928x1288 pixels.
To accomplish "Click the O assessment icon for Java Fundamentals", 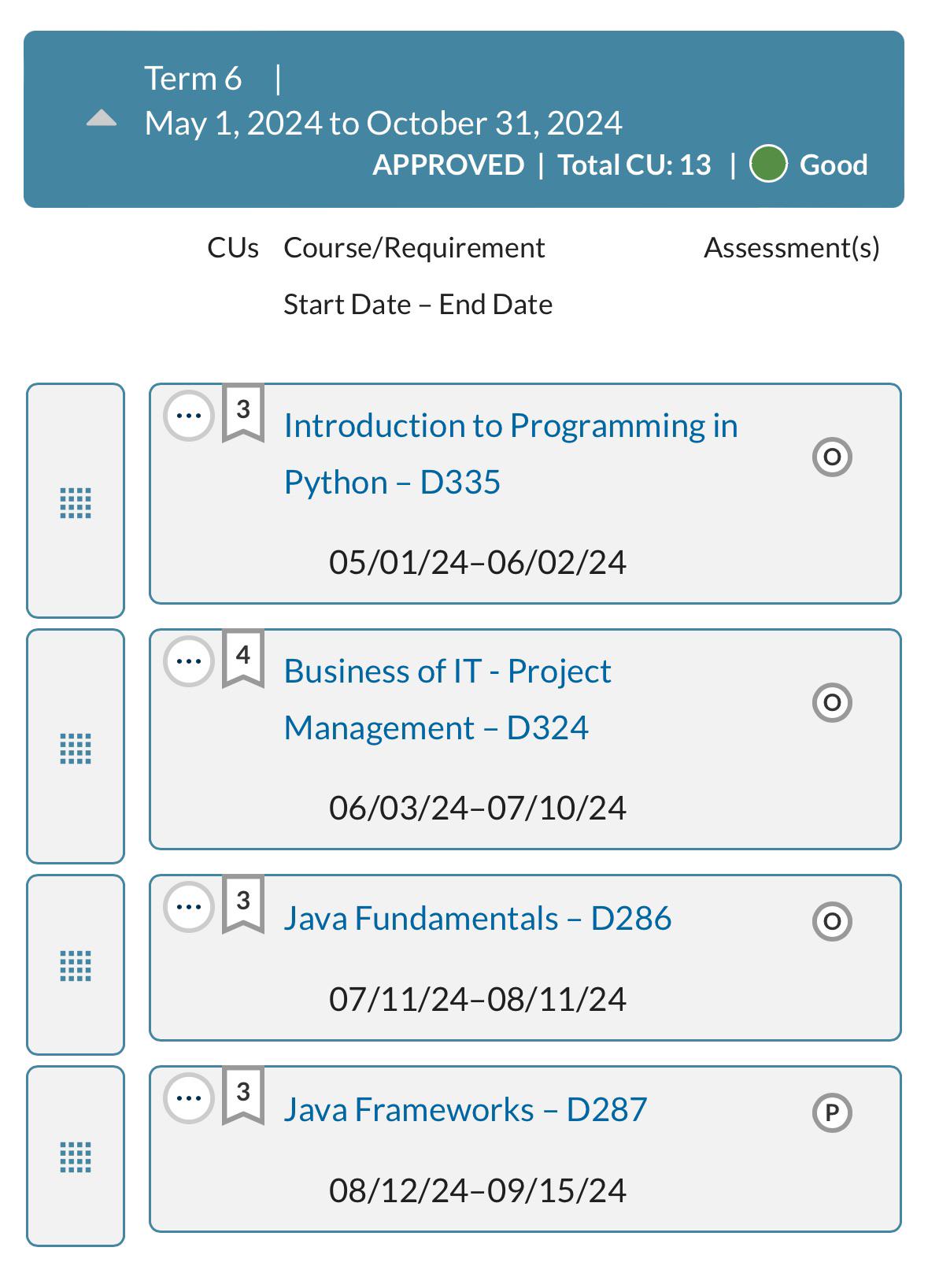I will (x=832, y=921).
